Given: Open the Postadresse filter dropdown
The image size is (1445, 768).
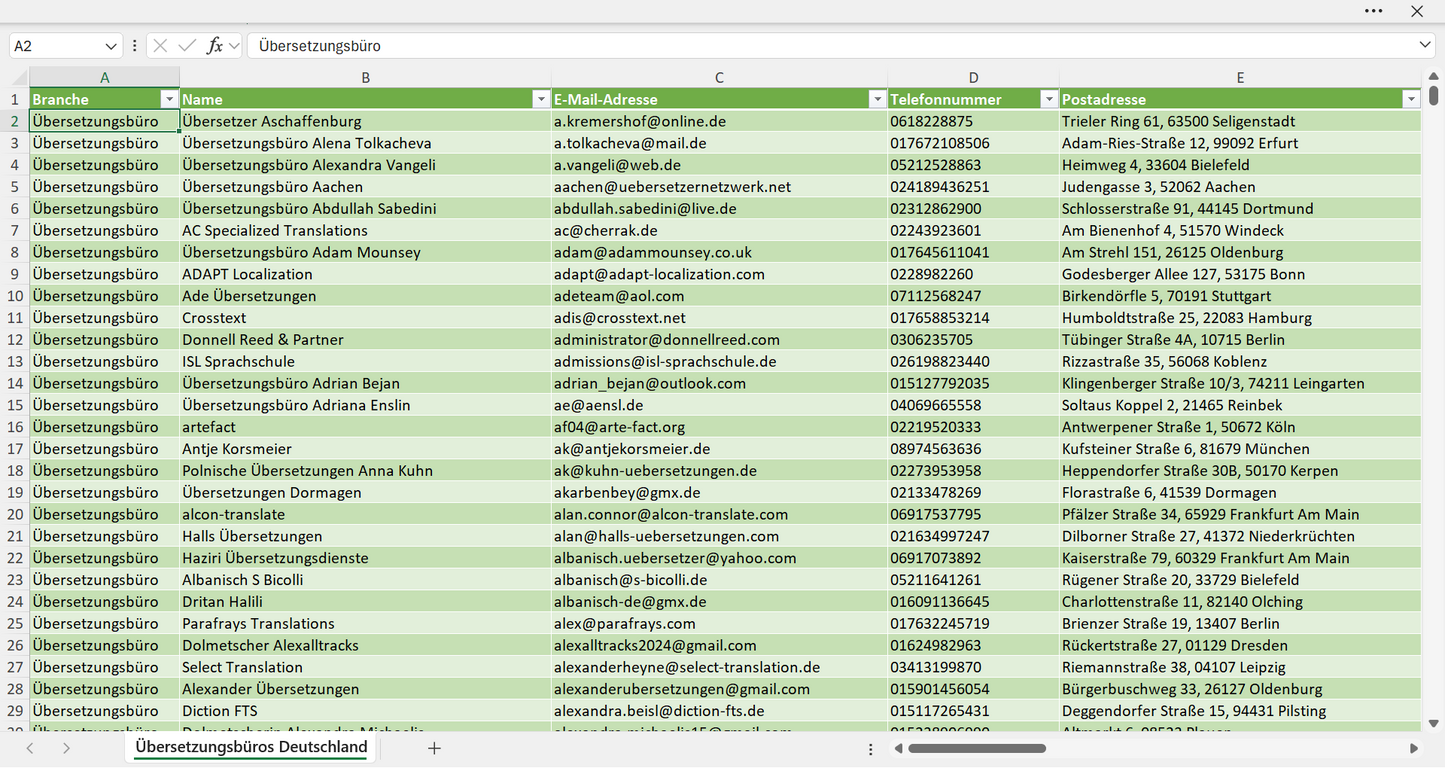Looking at the screenshot, I should point(1411,99).
